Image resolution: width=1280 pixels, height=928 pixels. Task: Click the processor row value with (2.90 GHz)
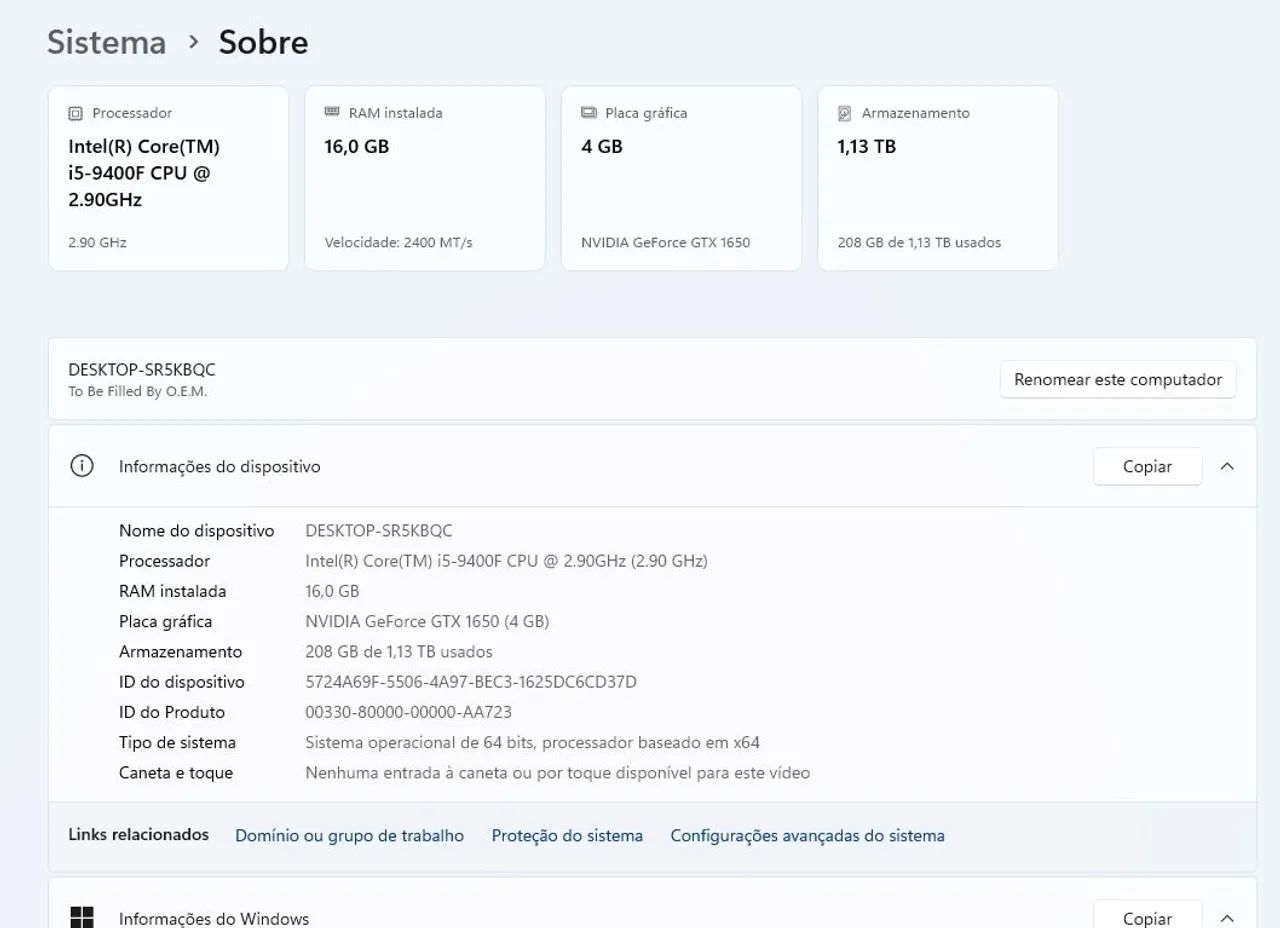click(506, 561)
